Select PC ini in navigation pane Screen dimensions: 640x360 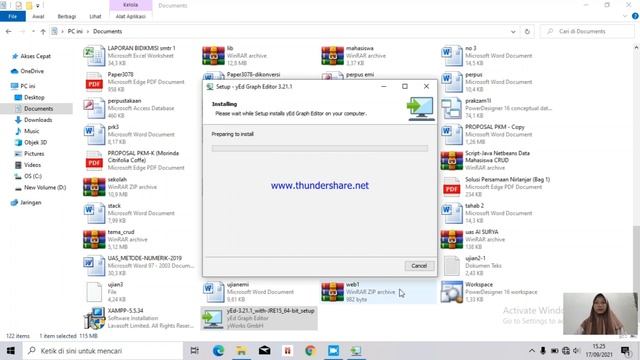(28, 86)
